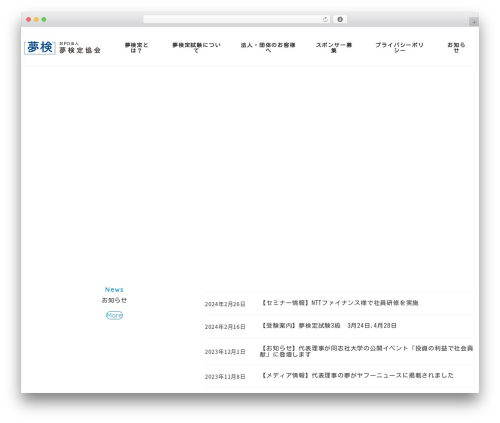Click the browser reload icon
Image resolution: width=500 pixels, height=423 pixels.
[325, 20]
